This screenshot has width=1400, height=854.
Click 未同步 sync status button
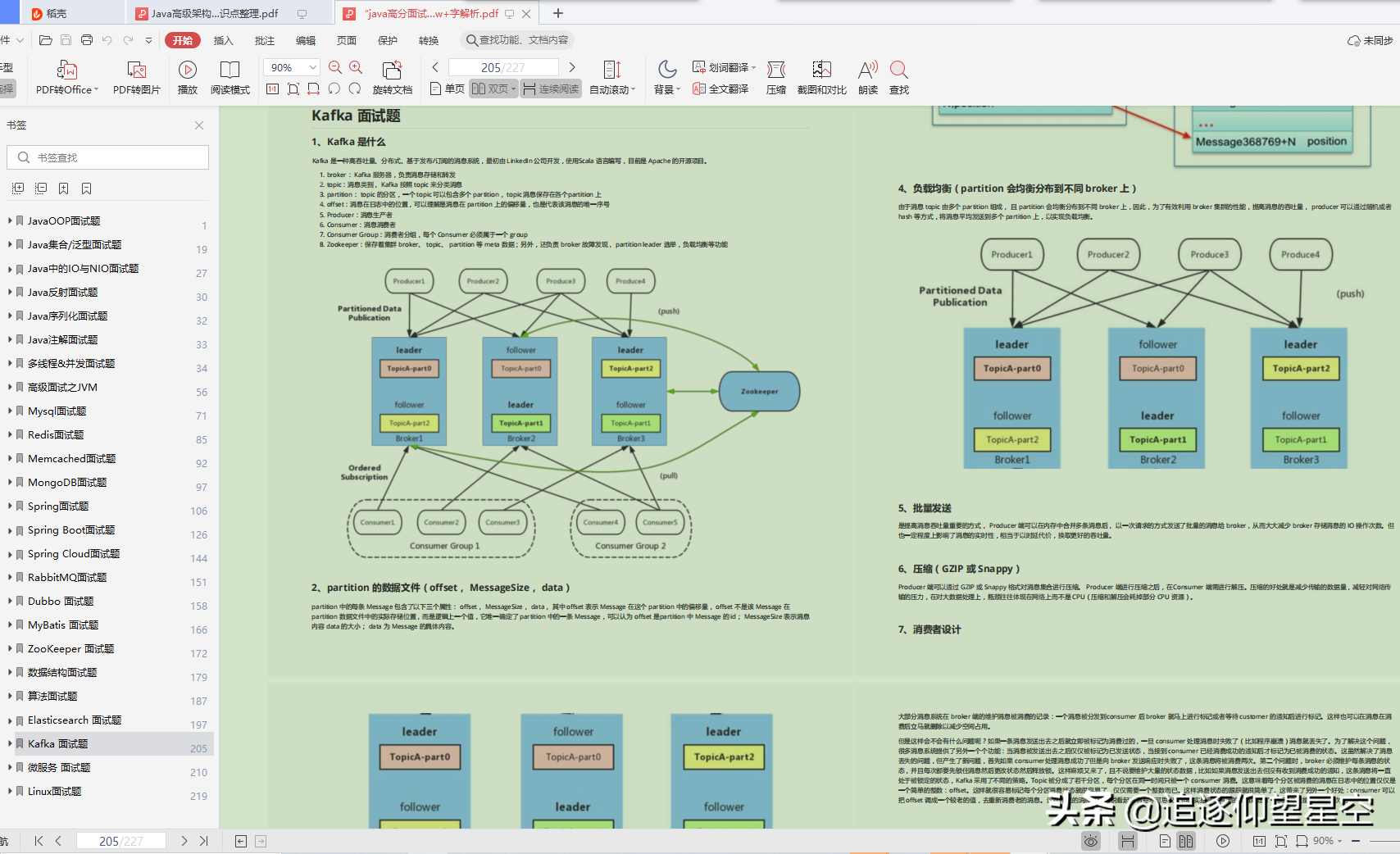click(1370, 40)
